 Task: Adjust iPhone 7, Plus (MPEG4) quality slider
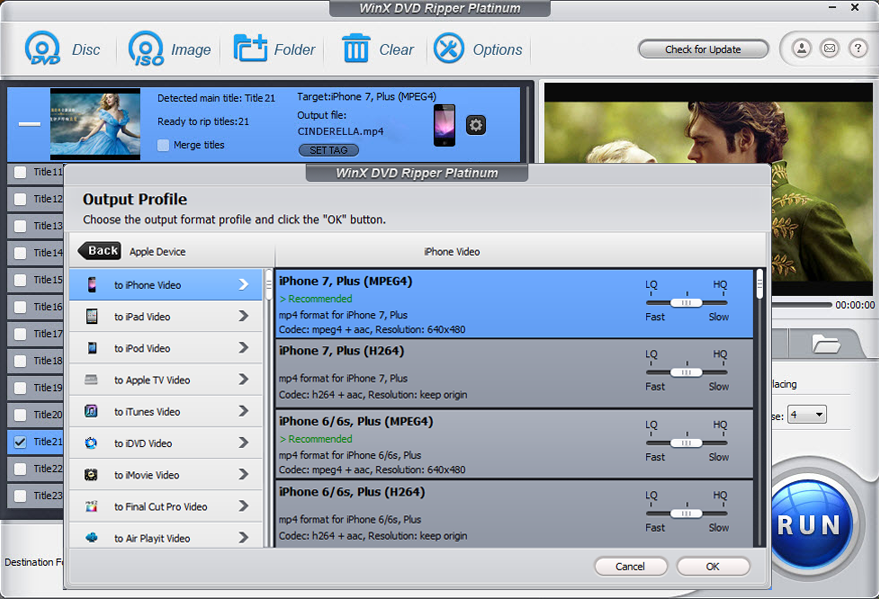(686, 303)
